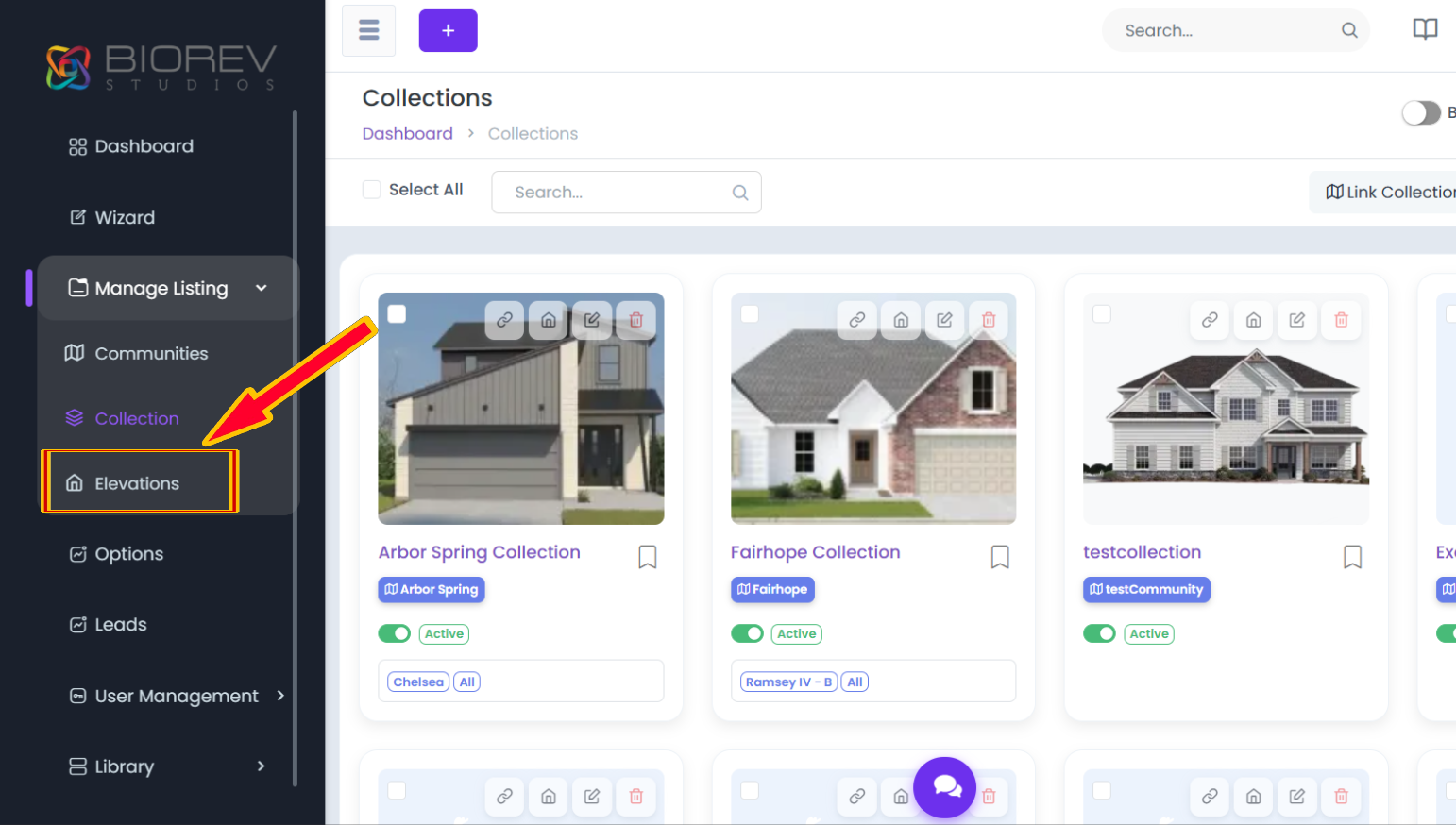
Task: Toggle Fairhope Collection active switch
Action: point(747,633)
